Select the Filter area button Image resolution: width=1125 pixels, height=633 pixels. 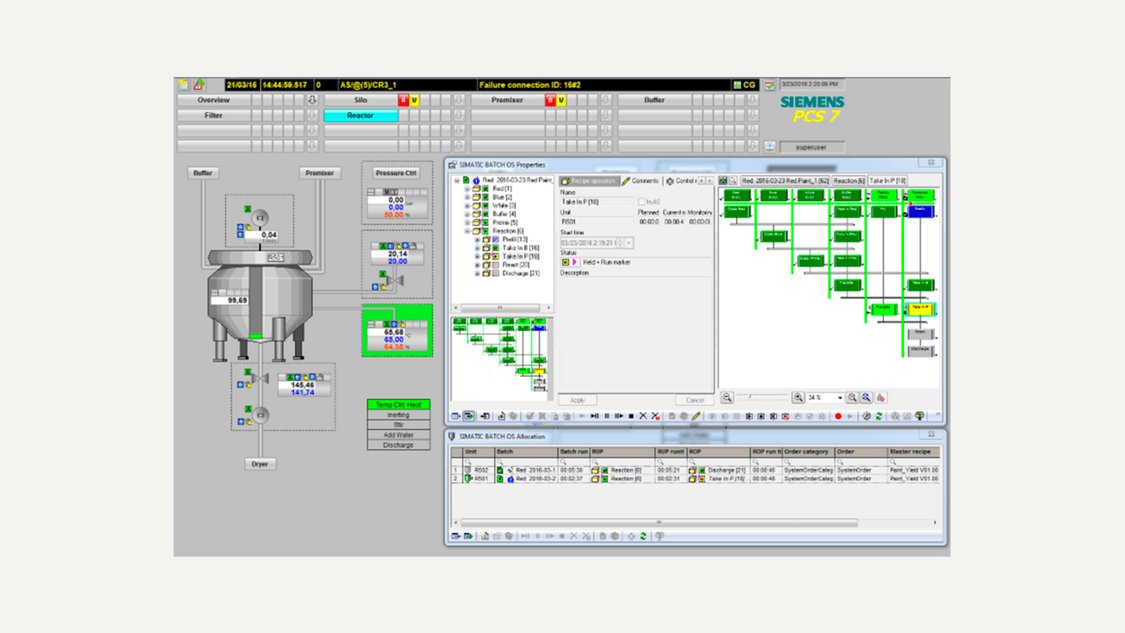214,116
